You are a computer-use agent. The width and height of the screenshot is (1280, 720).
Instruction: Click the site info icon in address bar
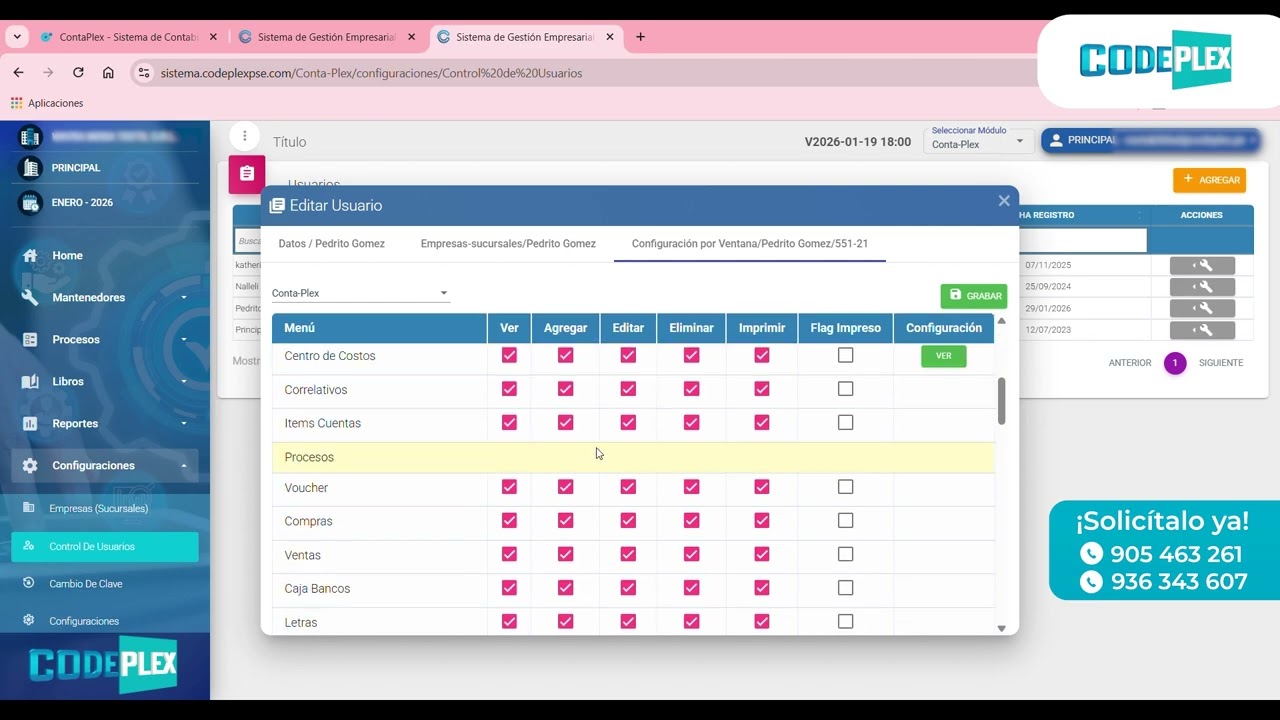point(144,73)
